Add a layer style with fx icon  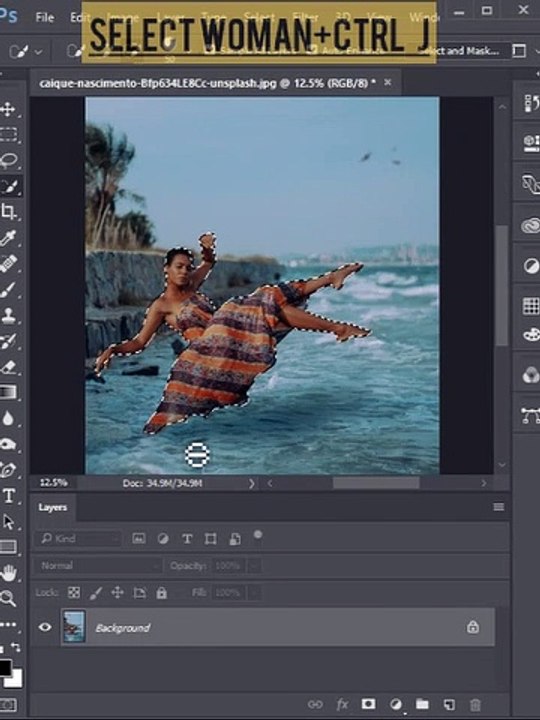342,704
